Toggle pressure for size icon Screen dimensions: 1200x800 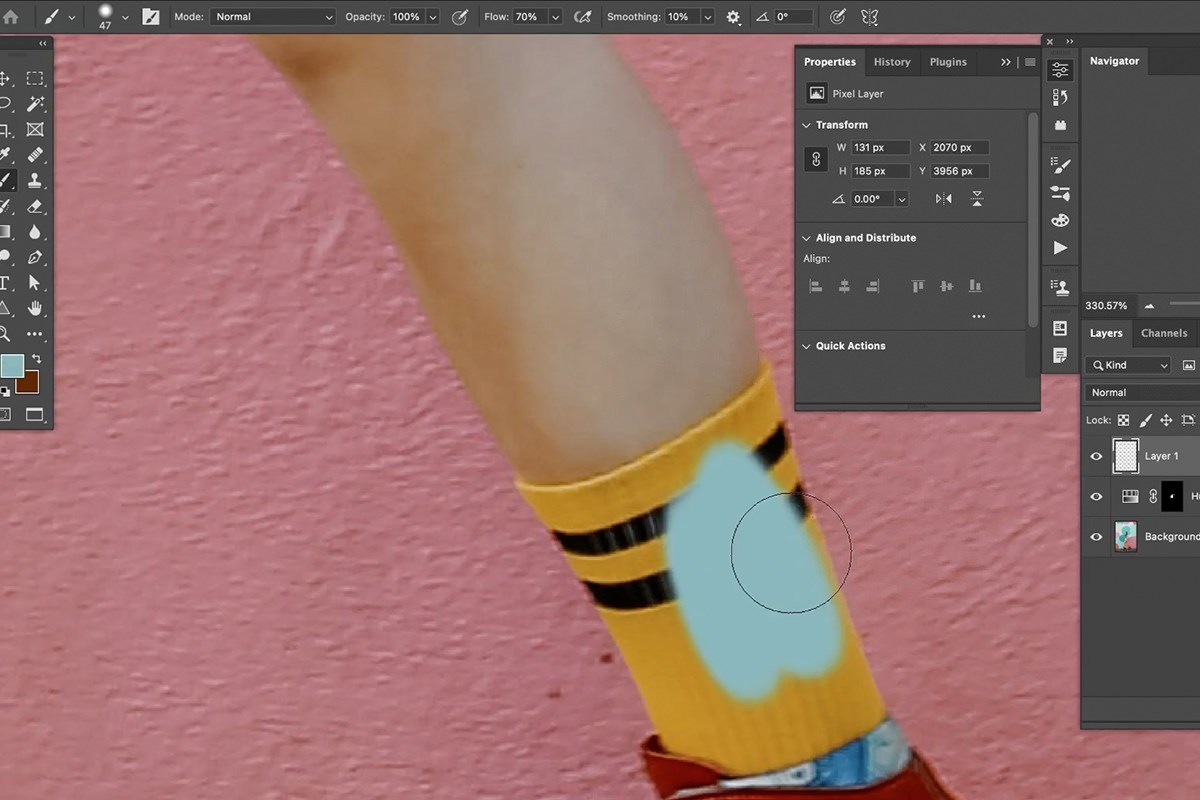[x=838, y=17]
